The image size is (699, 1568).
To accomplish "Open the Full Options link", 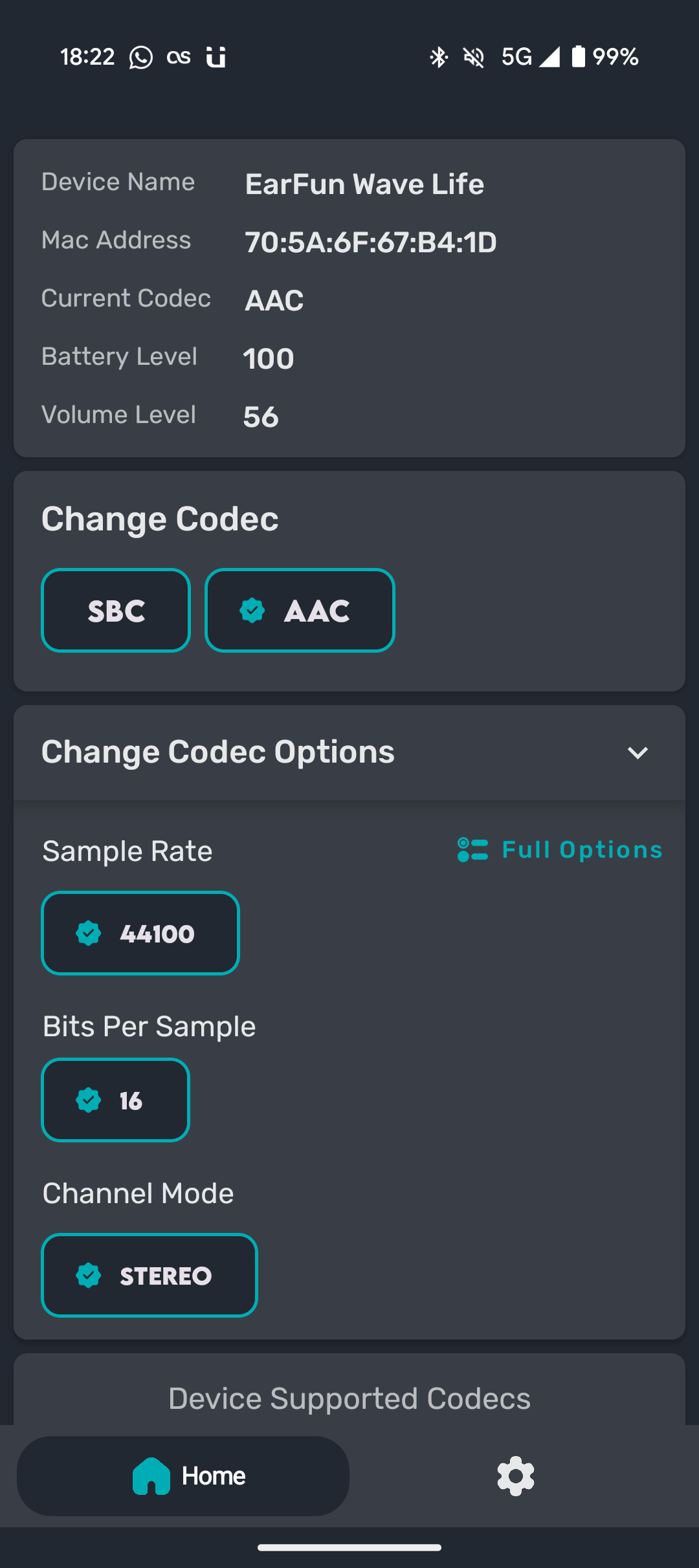I will [x=560, y=850].
